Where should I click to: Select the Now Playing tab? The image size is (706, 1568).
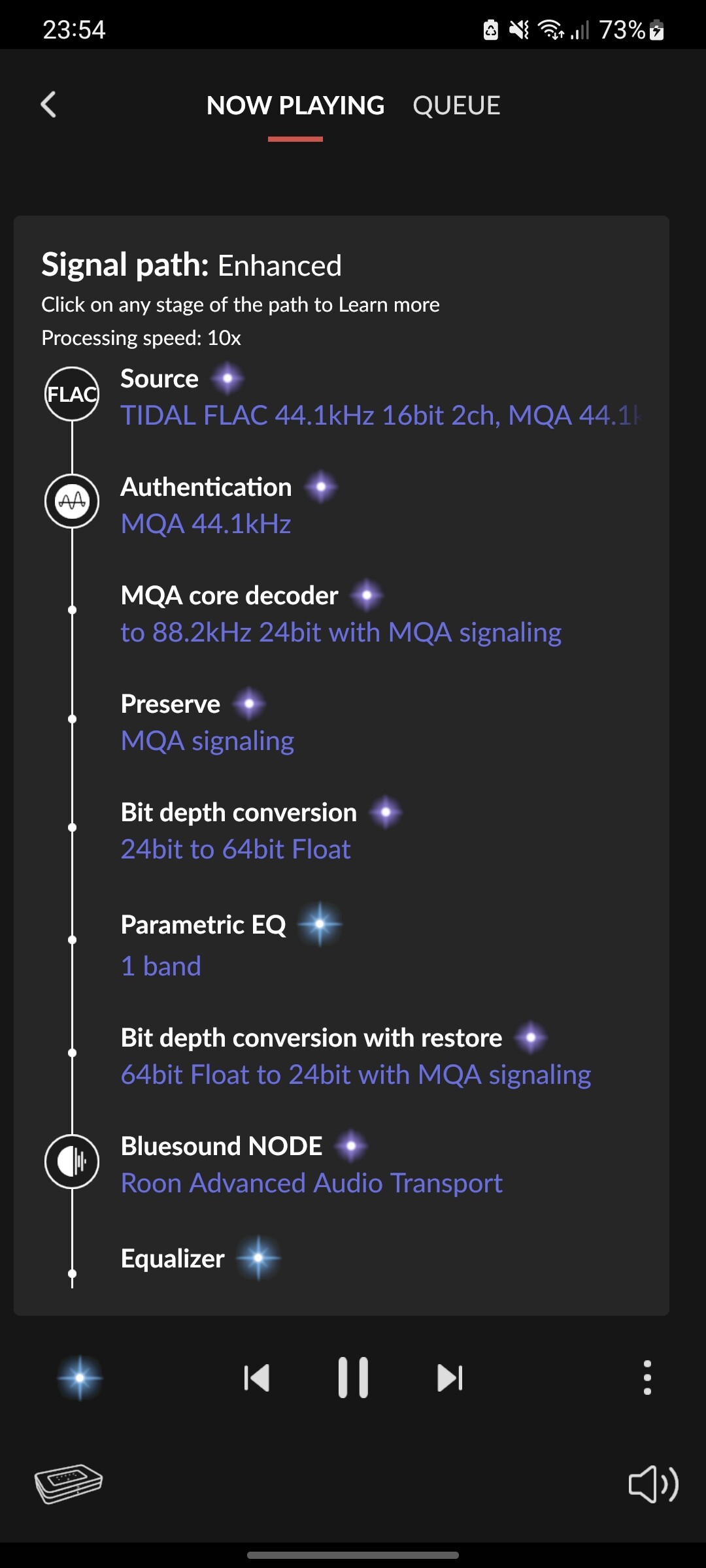(295, 106)
